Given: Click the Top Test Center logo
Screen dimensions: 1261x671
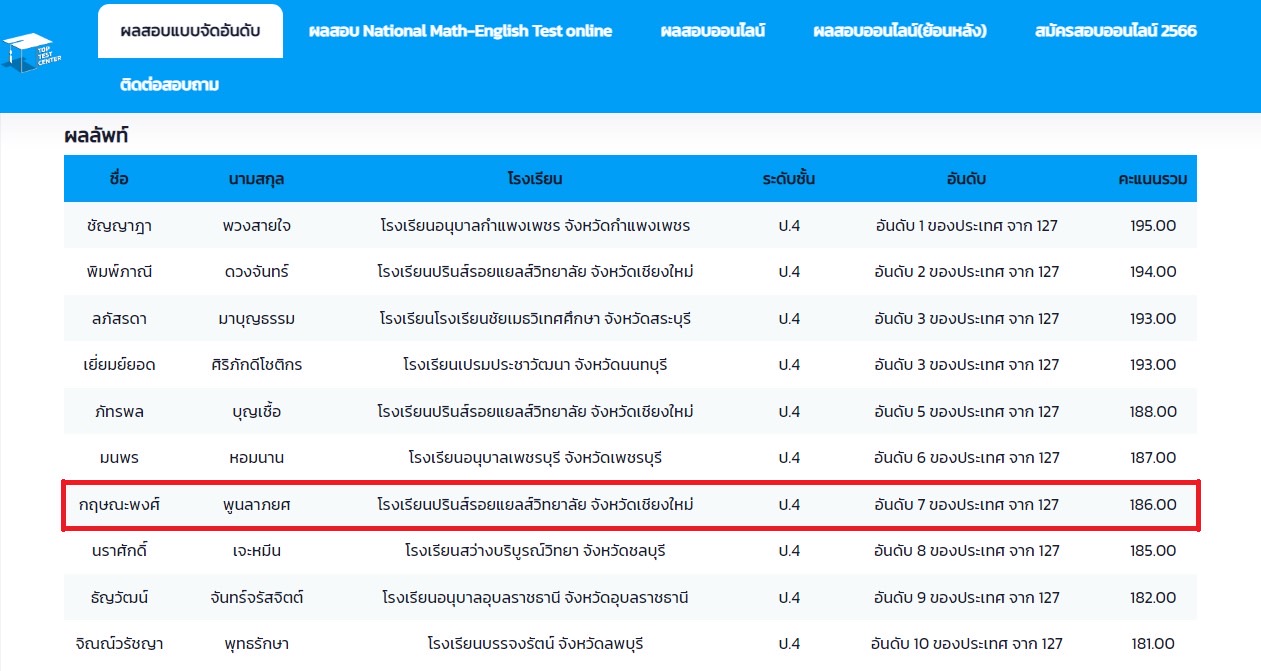Looking at the screenshot, I should pos(32,54).
